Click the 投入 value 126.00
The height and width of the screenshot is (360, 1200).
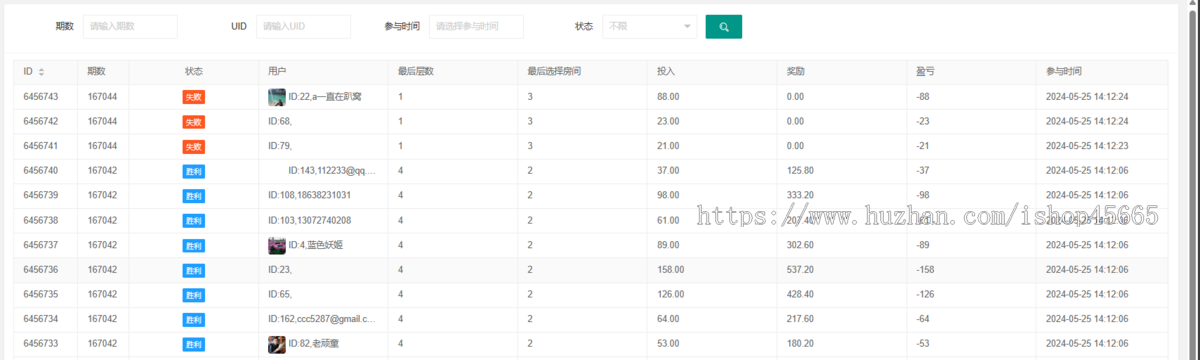coord(671,295)
